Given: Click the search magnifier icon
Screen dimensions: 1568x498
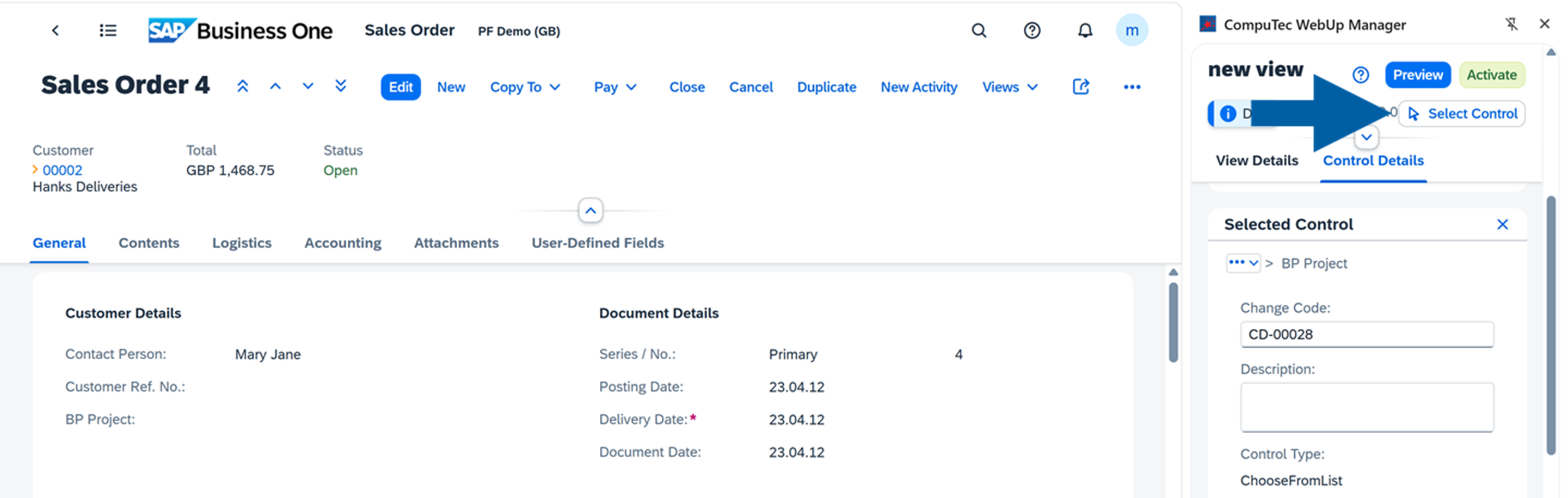Looking at the screenshot, I should coord(978,30).
